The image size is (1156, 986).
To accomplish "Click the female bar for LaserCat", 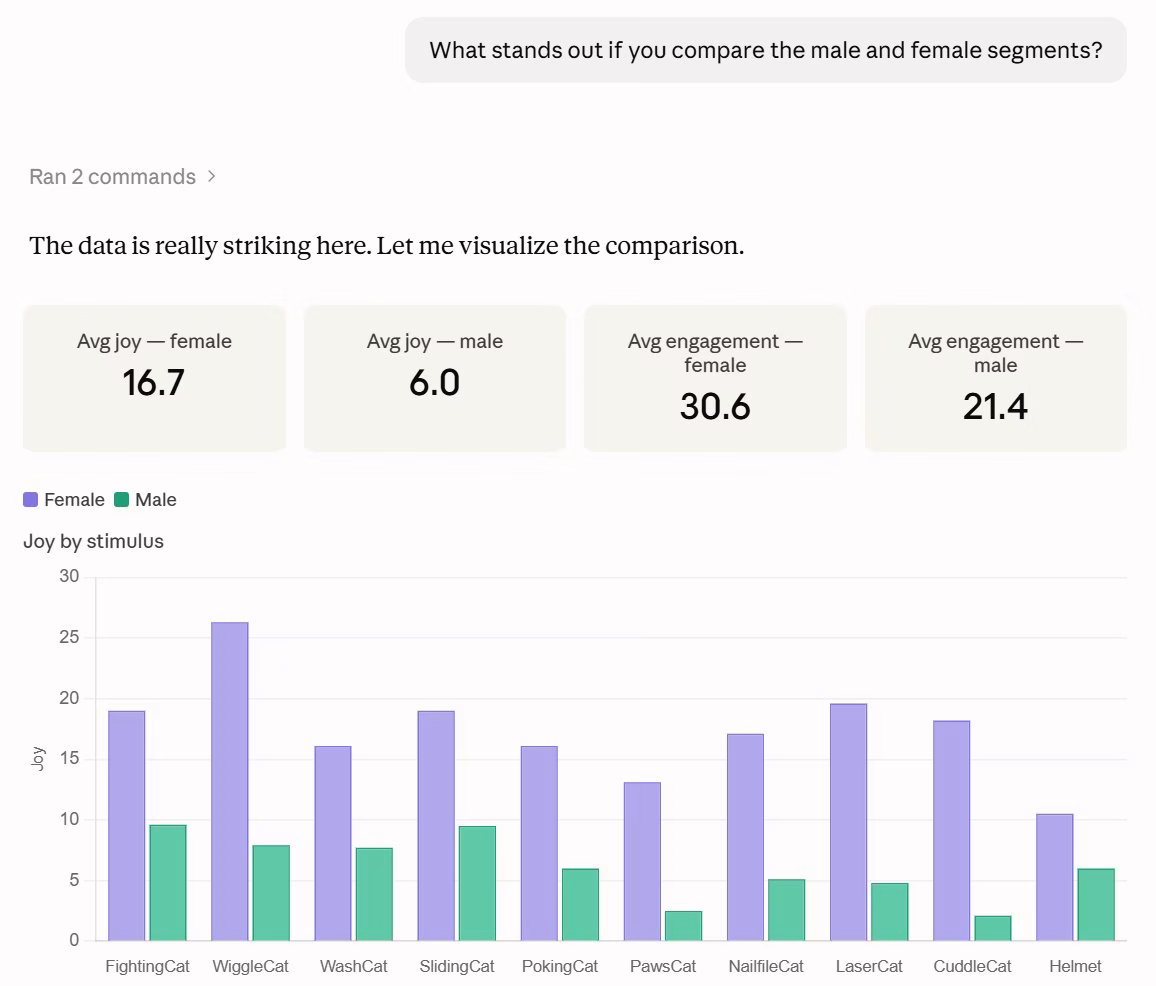I will (x=849, y=822).
